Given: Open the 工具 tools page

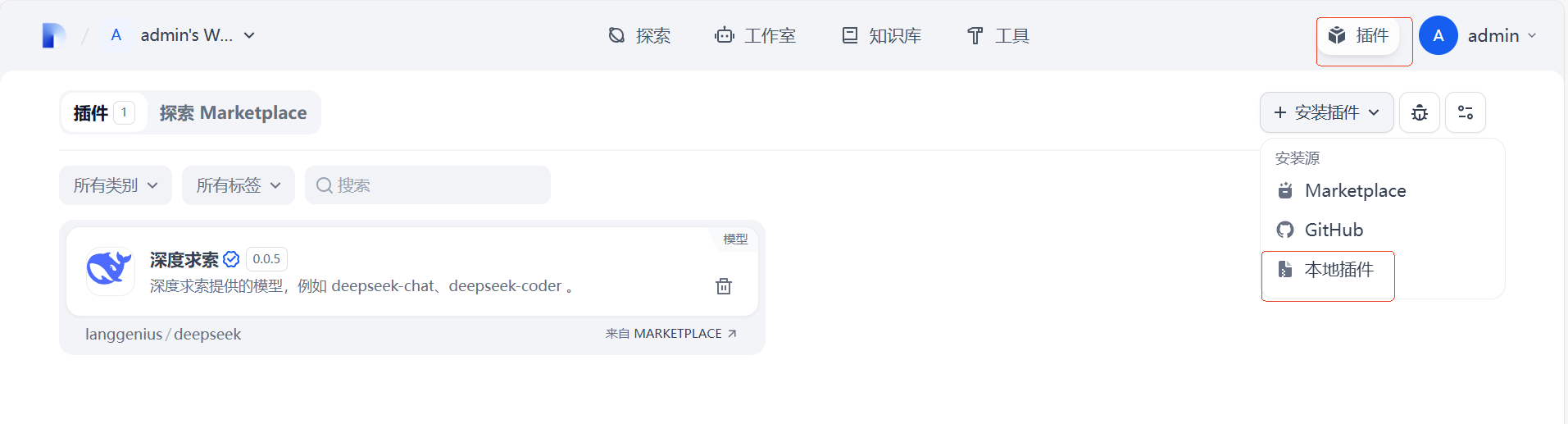Looking at the screenshot, I should (998, 36).
